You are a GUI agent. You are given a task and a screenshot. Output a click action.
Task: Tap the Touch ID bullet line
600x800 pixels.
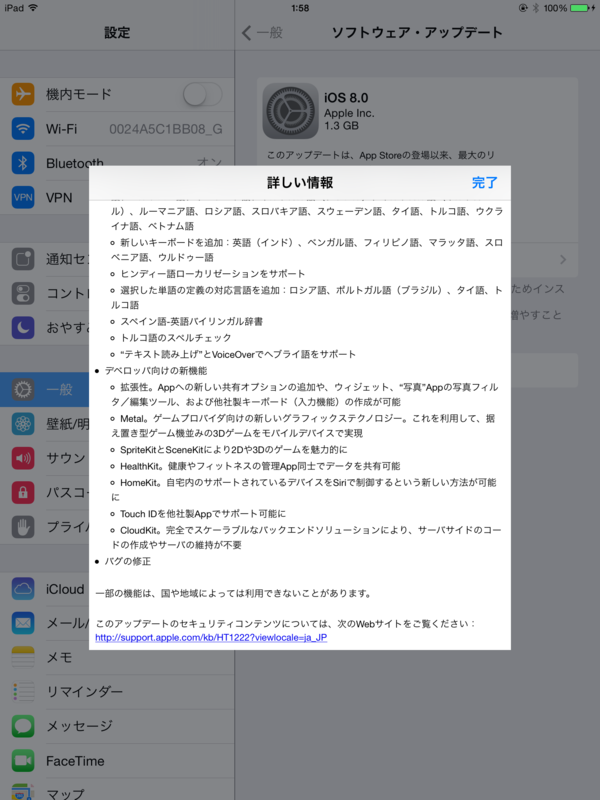tap(203, 513)
